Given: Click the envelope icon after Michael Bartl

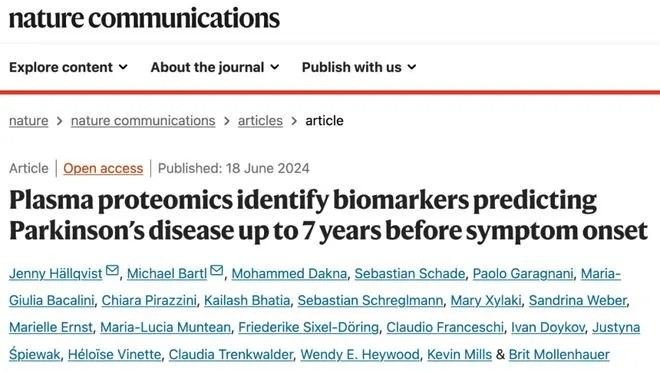Looking at the screenshot, I should [216, 270].
